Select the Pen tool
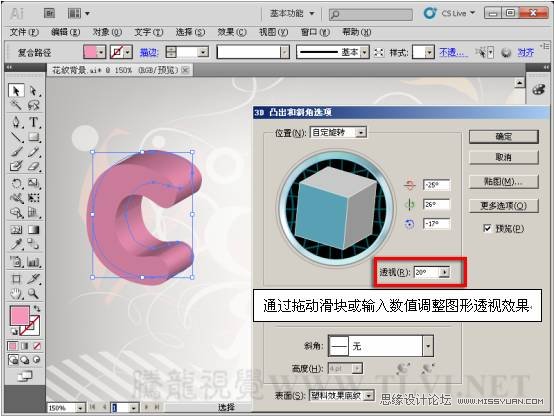Screen dimensions: 554x416 point(16,122)
